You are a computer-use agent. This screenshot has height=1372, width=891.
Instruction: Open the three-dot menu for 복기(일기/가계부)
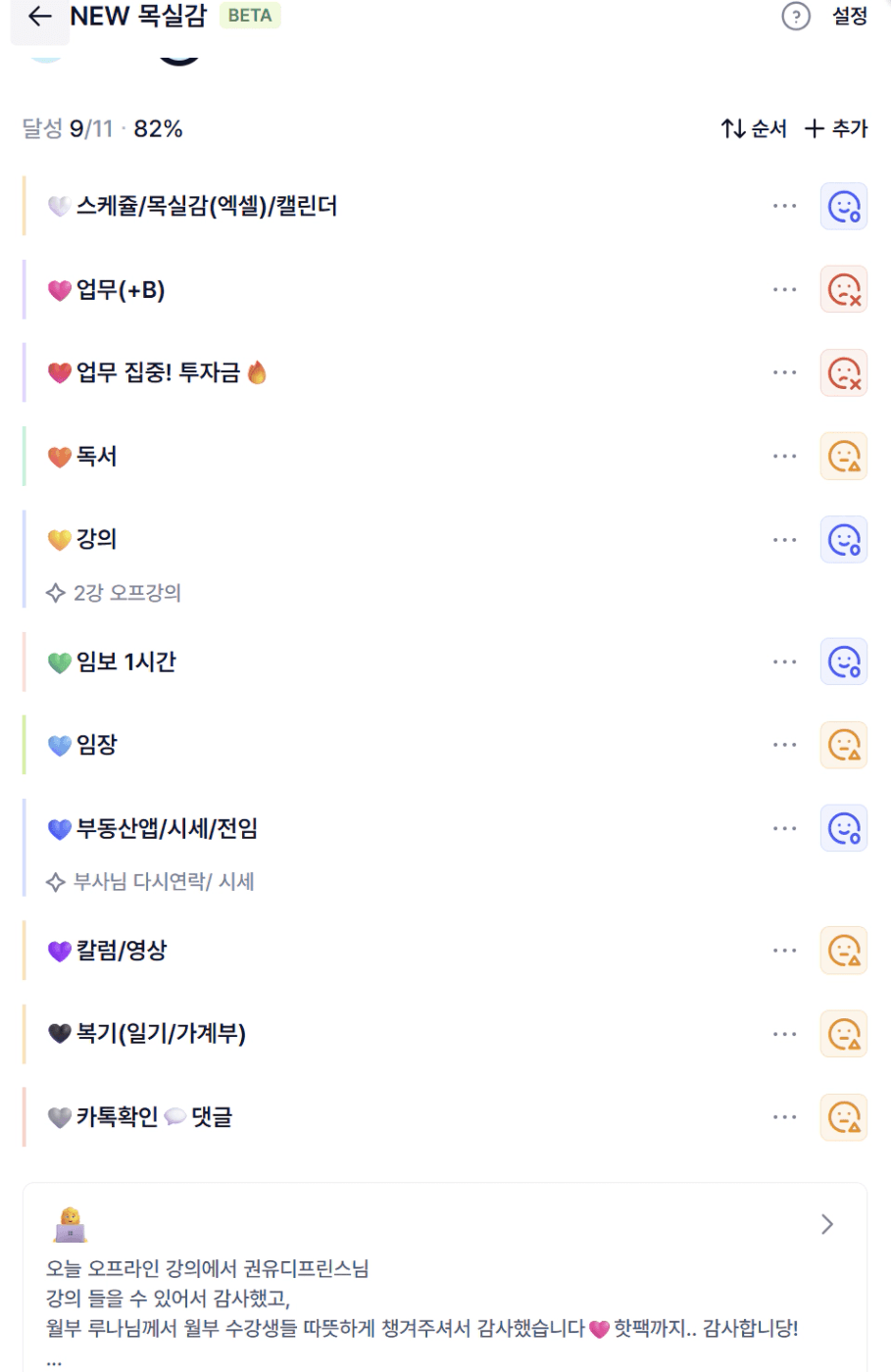pos(784,1034)
